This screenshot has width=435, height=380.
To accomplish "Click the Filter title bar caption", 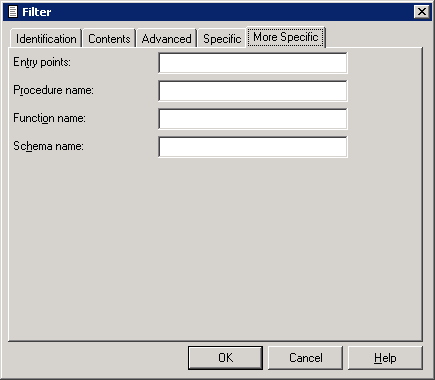I will coord(37,12).
